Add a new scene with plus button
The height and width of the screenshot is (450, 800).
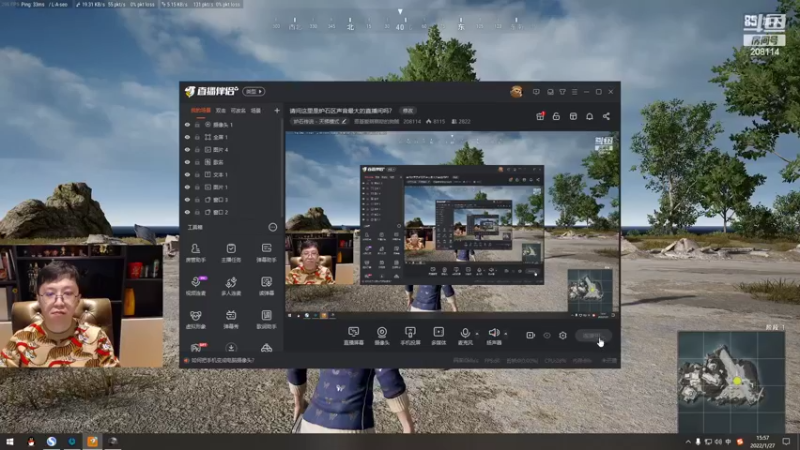coord(277,110)
